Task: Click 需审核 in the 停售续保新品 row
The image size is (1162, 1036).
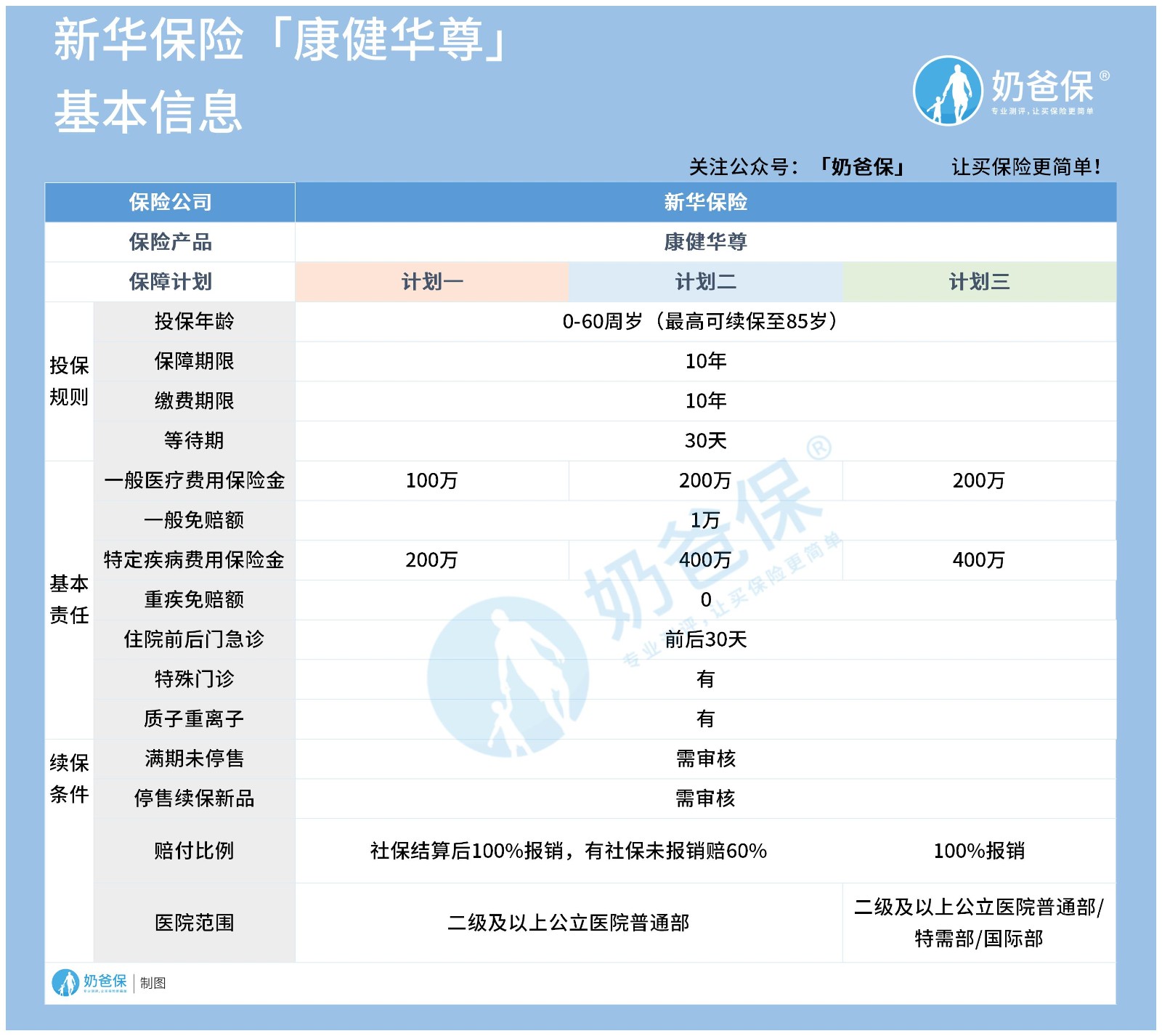Action: pos(705,799)
